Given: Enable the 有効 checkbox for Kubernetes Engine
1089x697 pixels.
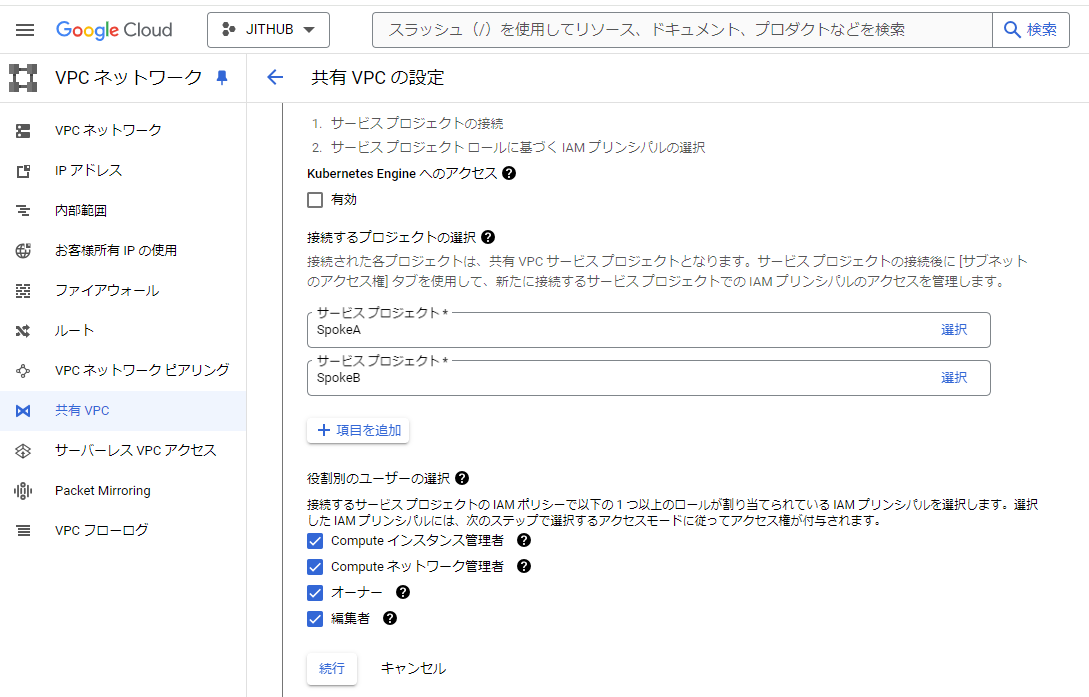Looking at the screenshot, I should point(315,200).
